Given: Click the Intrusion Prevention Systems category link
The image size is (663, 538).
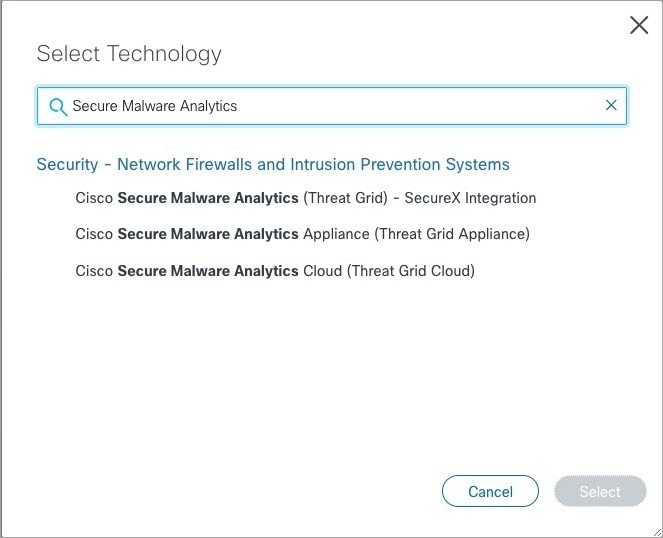Looking at the screenshot, I should 273,164.
